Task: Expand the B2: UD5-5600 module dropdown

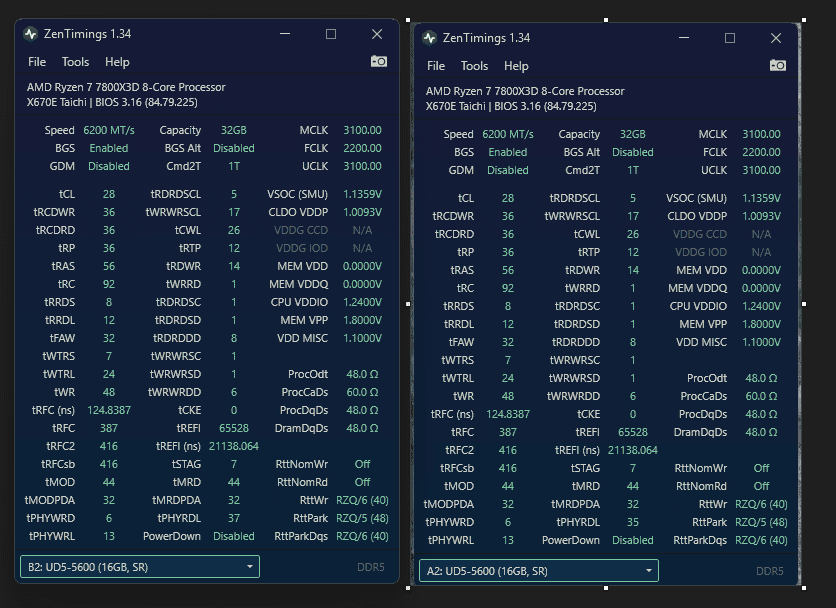Action: tap(140, 567)
